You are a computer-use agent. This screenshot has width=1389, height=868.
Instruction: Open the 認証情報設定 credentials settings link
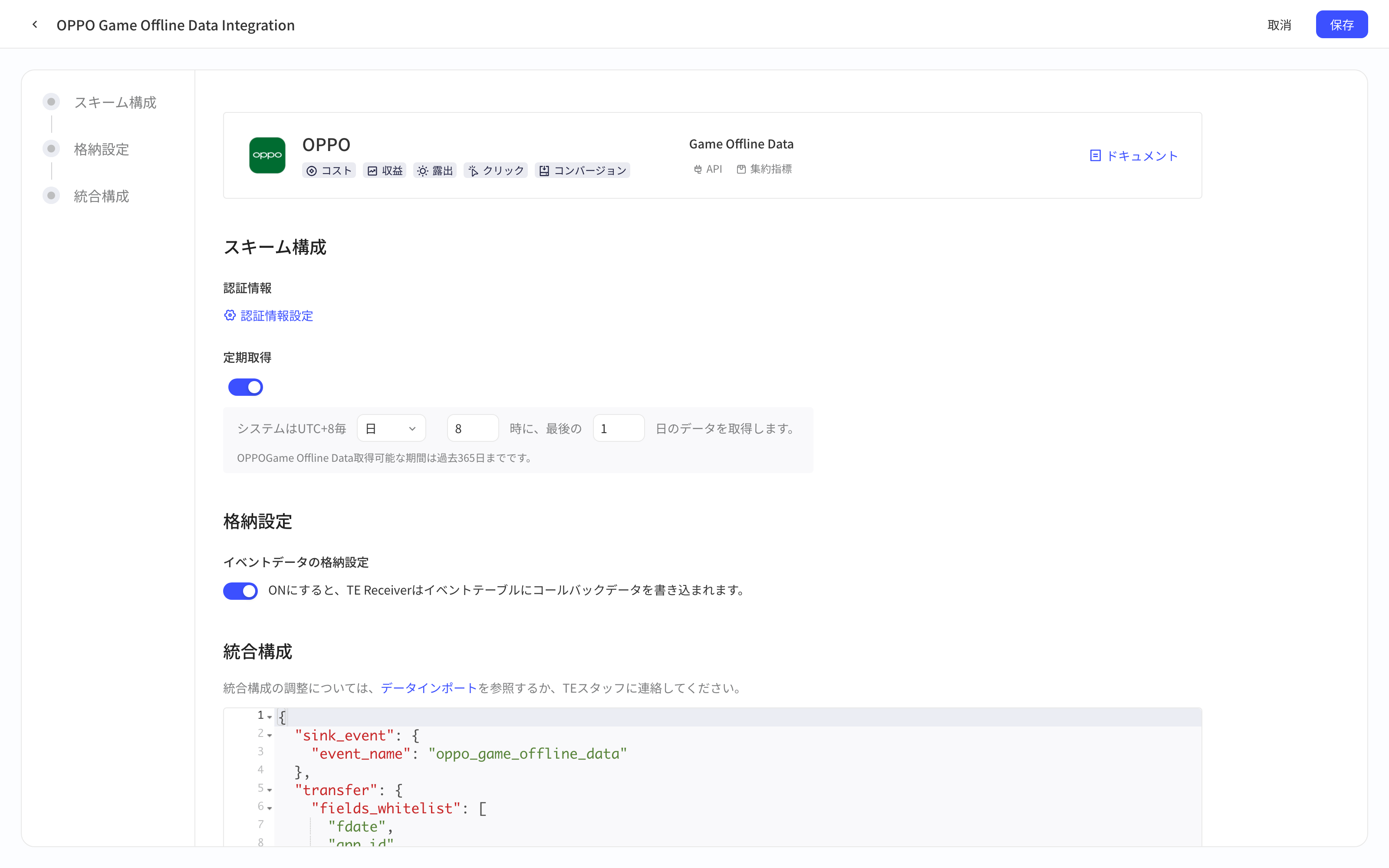coord(276,316)
